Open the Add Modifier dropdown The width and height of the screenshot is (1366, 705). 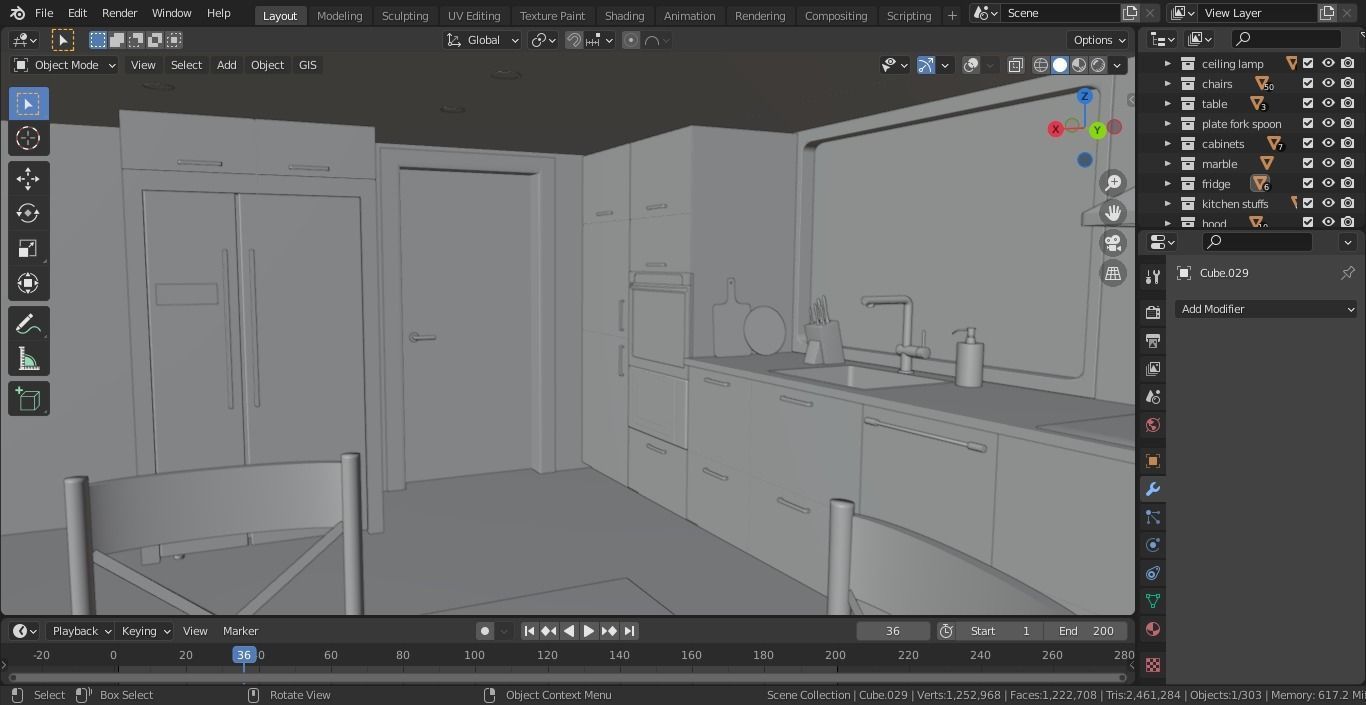tap(1266, 309)
